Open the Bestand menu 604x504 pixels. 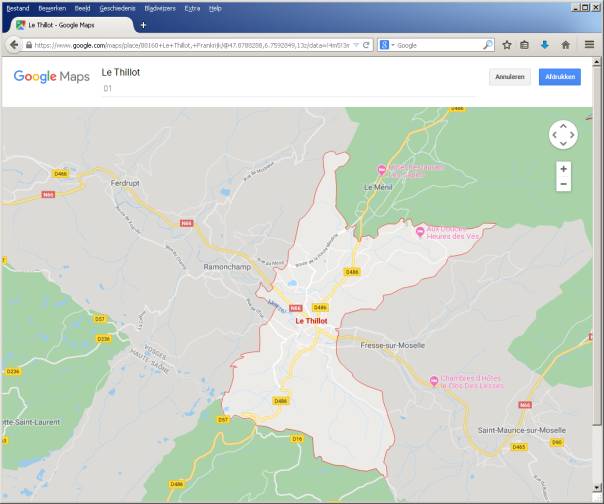coord(18,8)
